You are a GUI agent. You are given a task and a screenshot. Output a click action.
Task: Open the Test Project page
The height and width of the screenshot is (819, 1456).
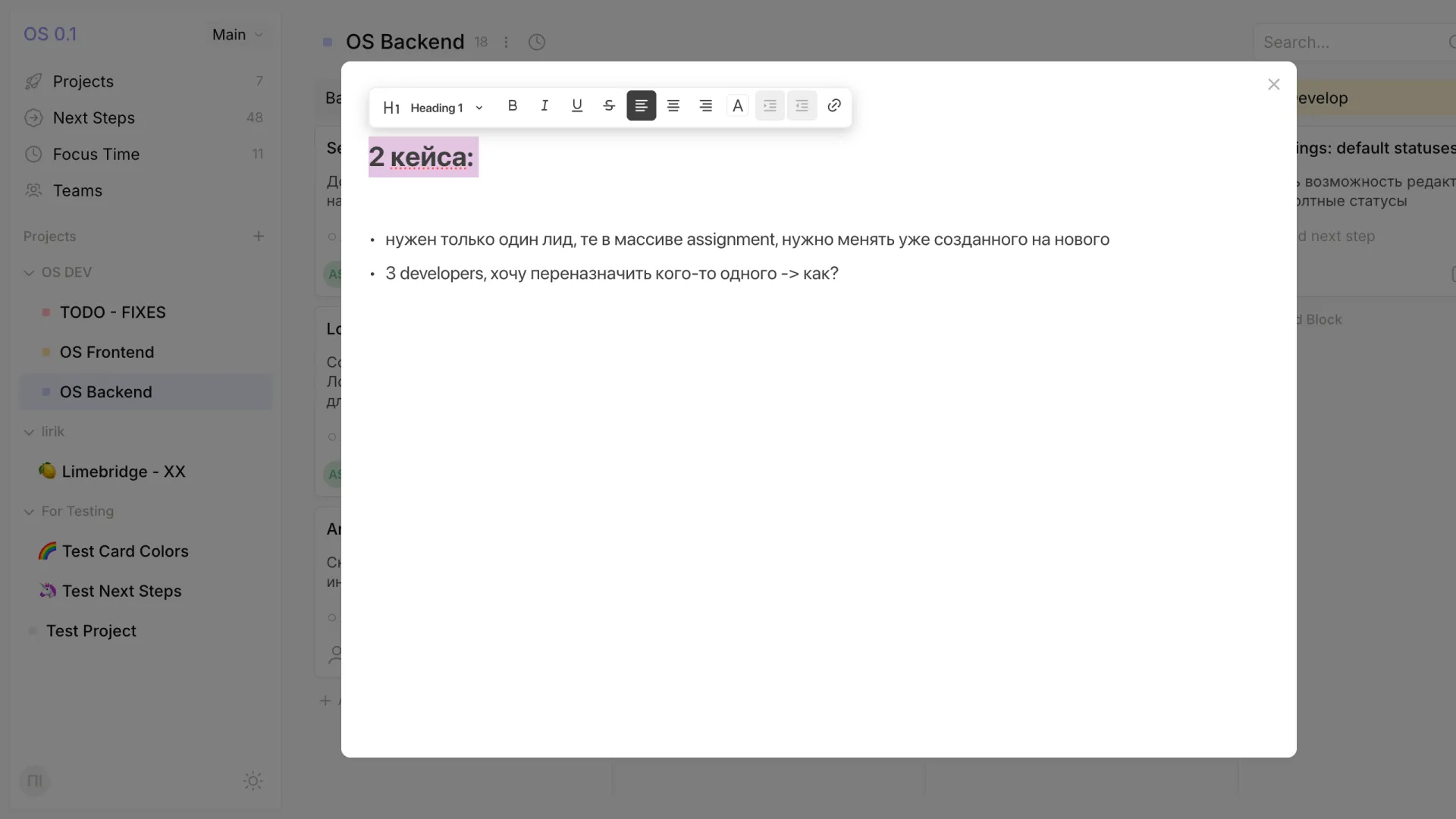(91, 630)
